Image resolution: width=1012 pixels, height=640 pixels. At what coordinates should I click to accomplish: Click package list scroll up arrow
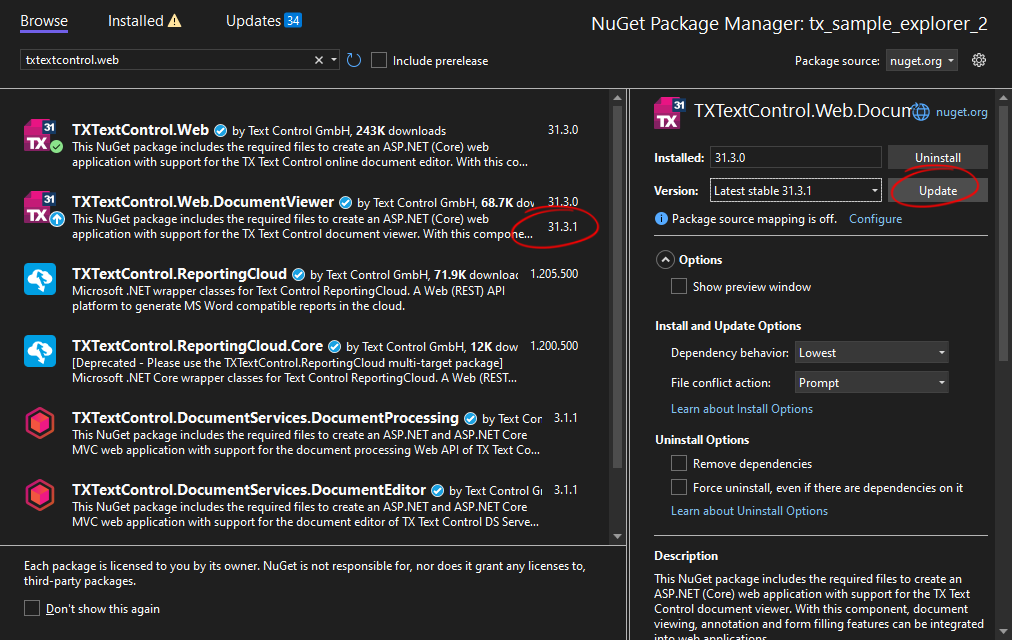point(617,97)
